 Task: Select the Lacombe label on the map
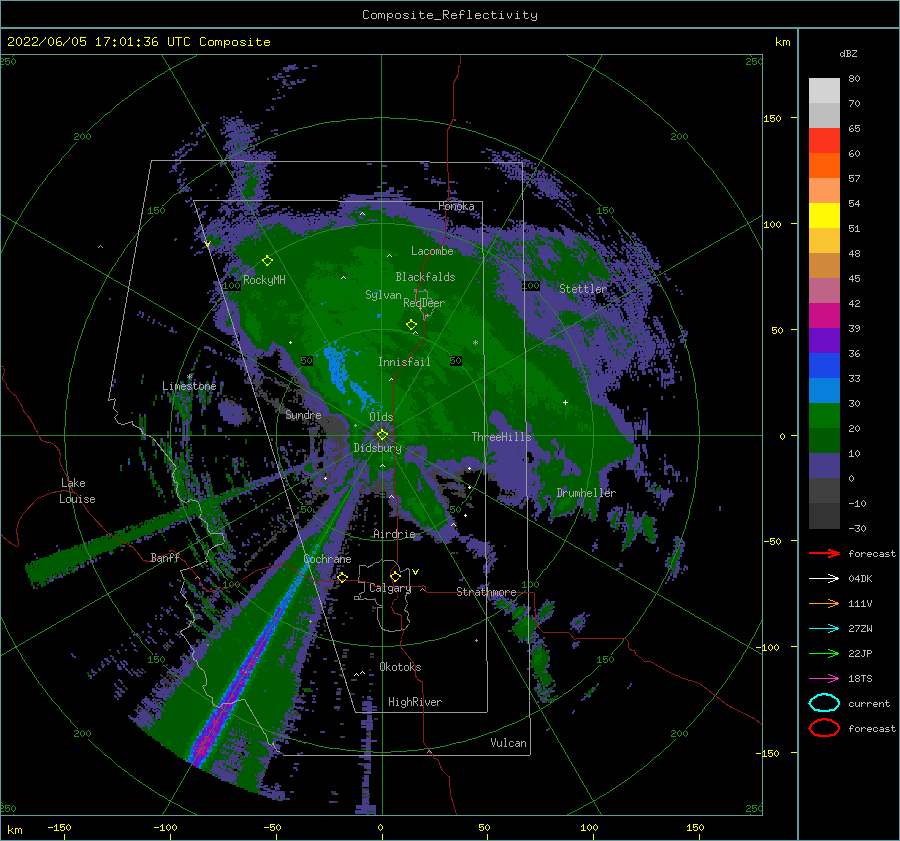tap(432, 251)
